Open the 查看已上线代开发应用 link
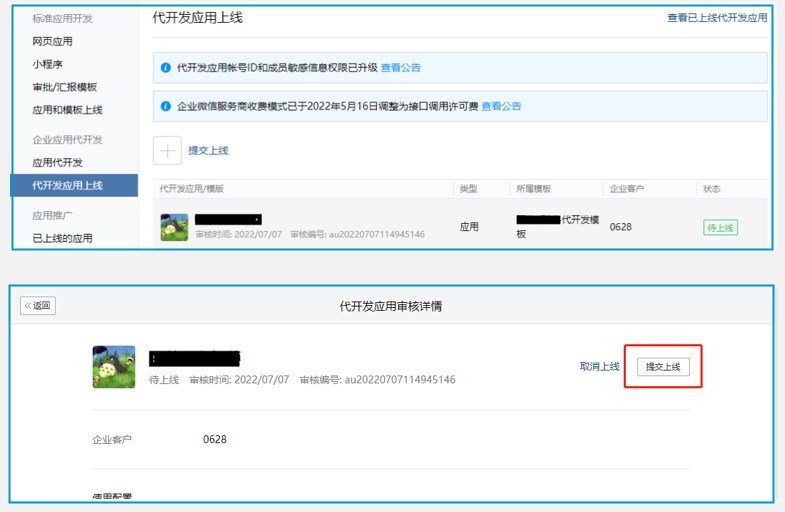This screenshot has height=512, width=785. coord(717,18)
